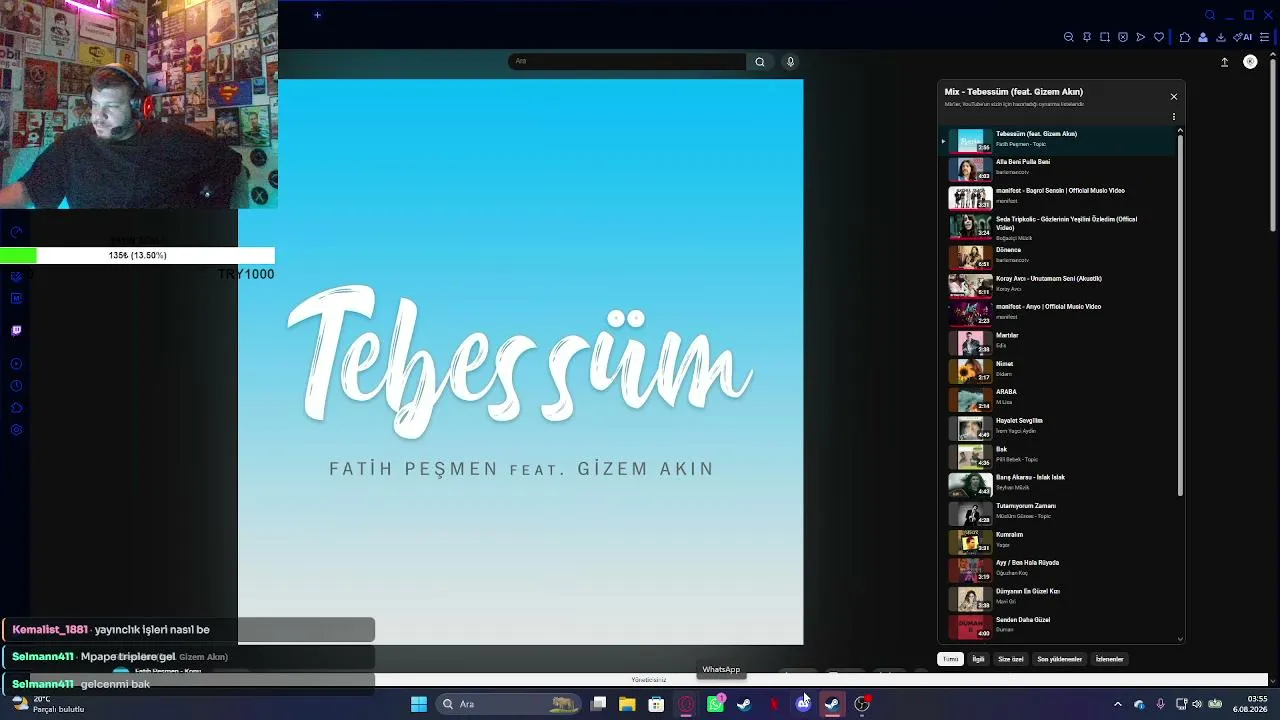The width and height of the screenshot is (1280, 720).
Task: Show hidden system tray icons chevron
Action: point(1118,704)
